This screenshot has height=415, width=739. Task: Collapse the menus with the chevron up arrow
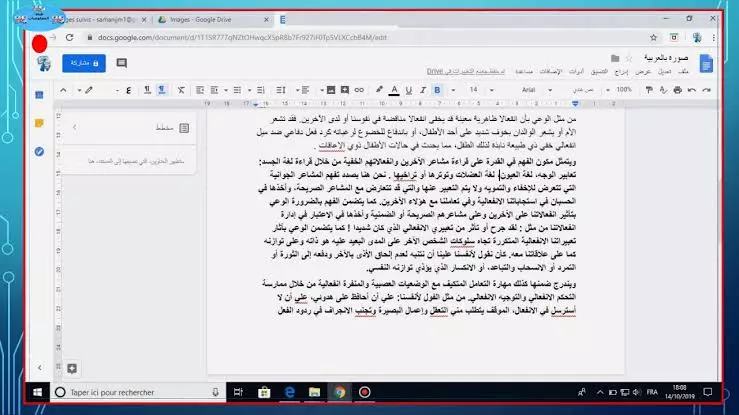coord(63,90)
